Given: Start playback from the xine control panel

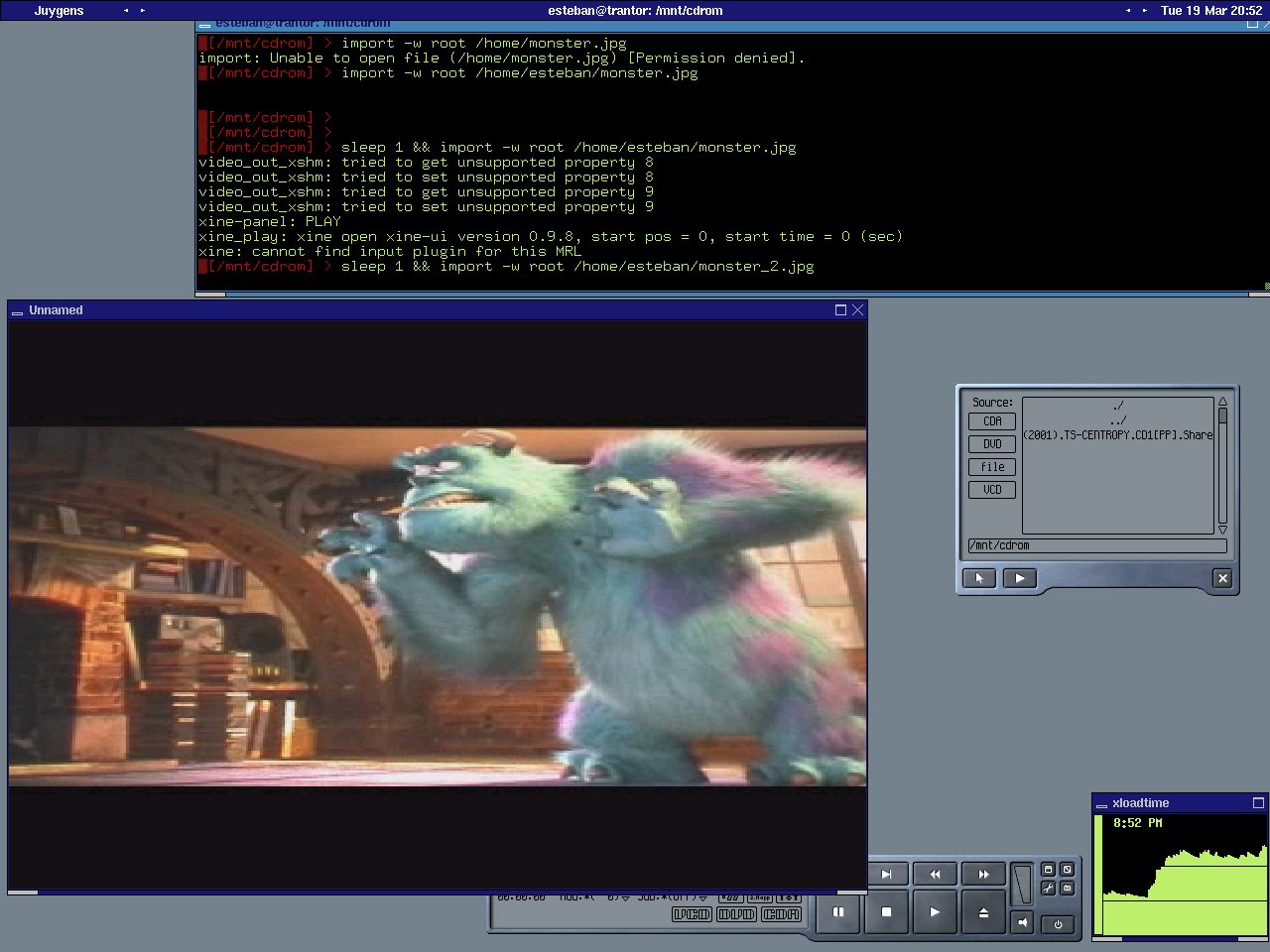Looking at the screenshot, I should [x=935, y=912].
